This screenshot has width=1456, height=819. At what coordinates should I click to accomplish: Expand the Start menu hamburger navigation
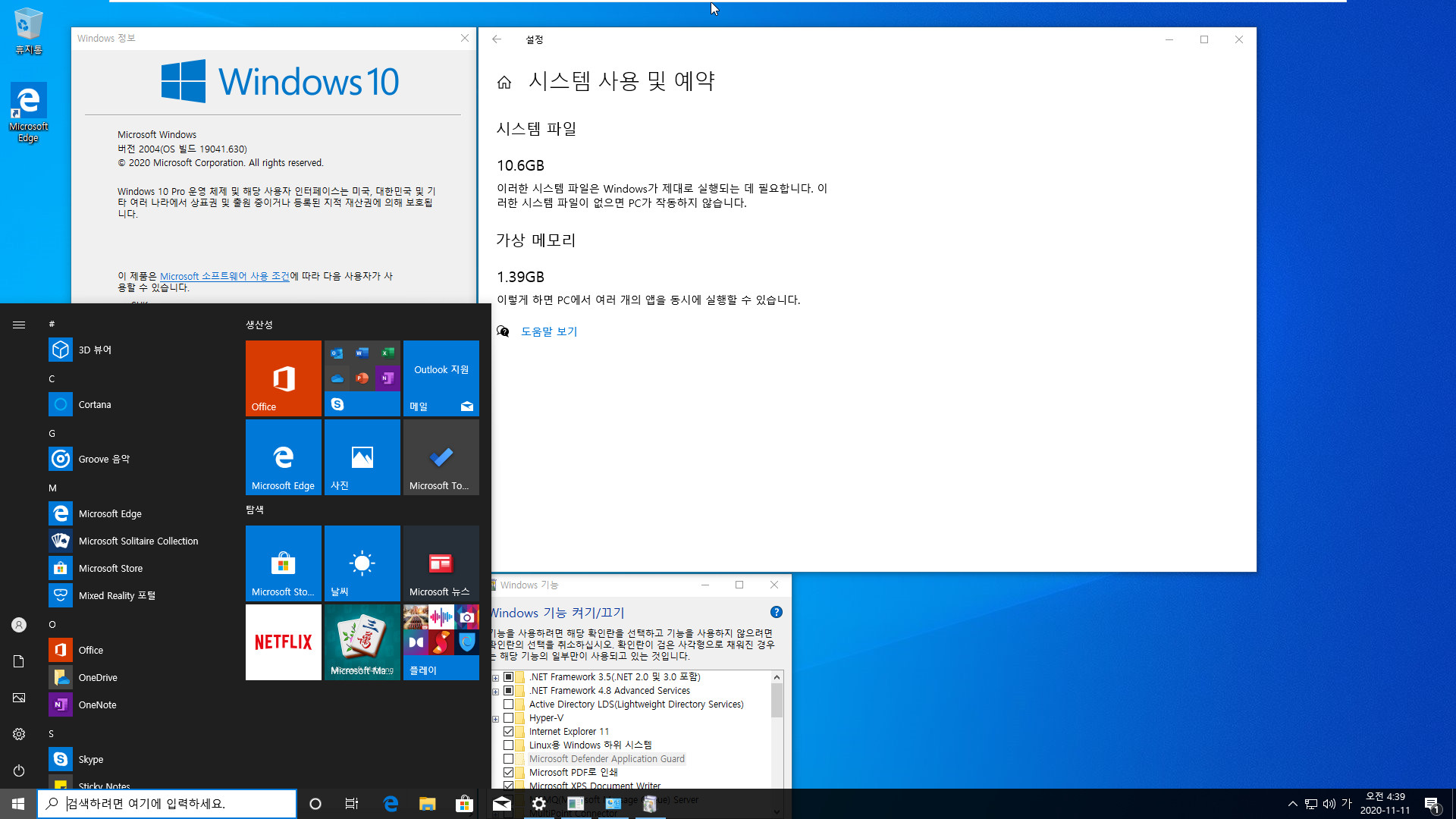point(19,325)
